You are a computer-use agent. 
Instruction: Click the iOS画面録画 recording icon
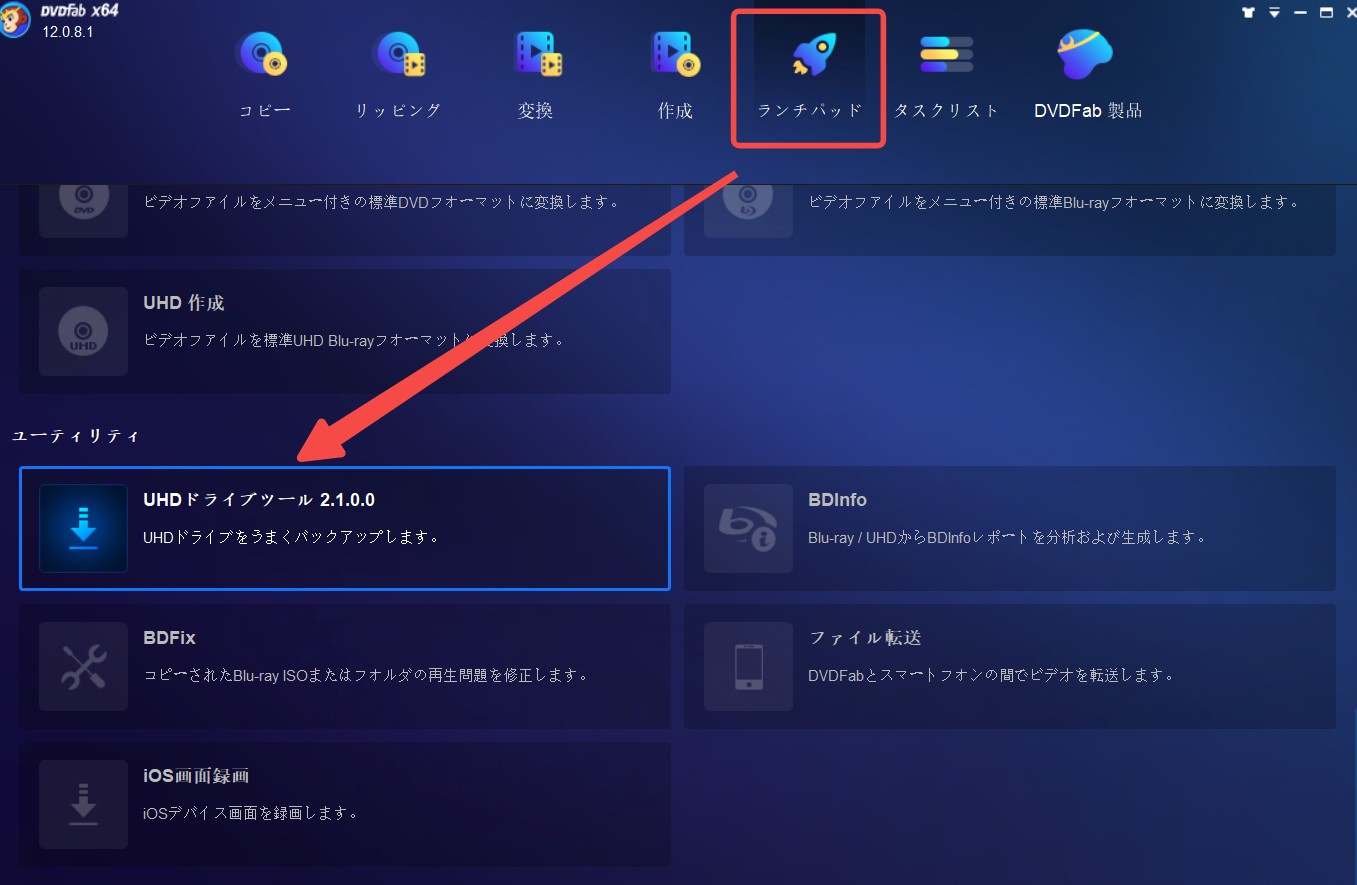pos(83,804)
